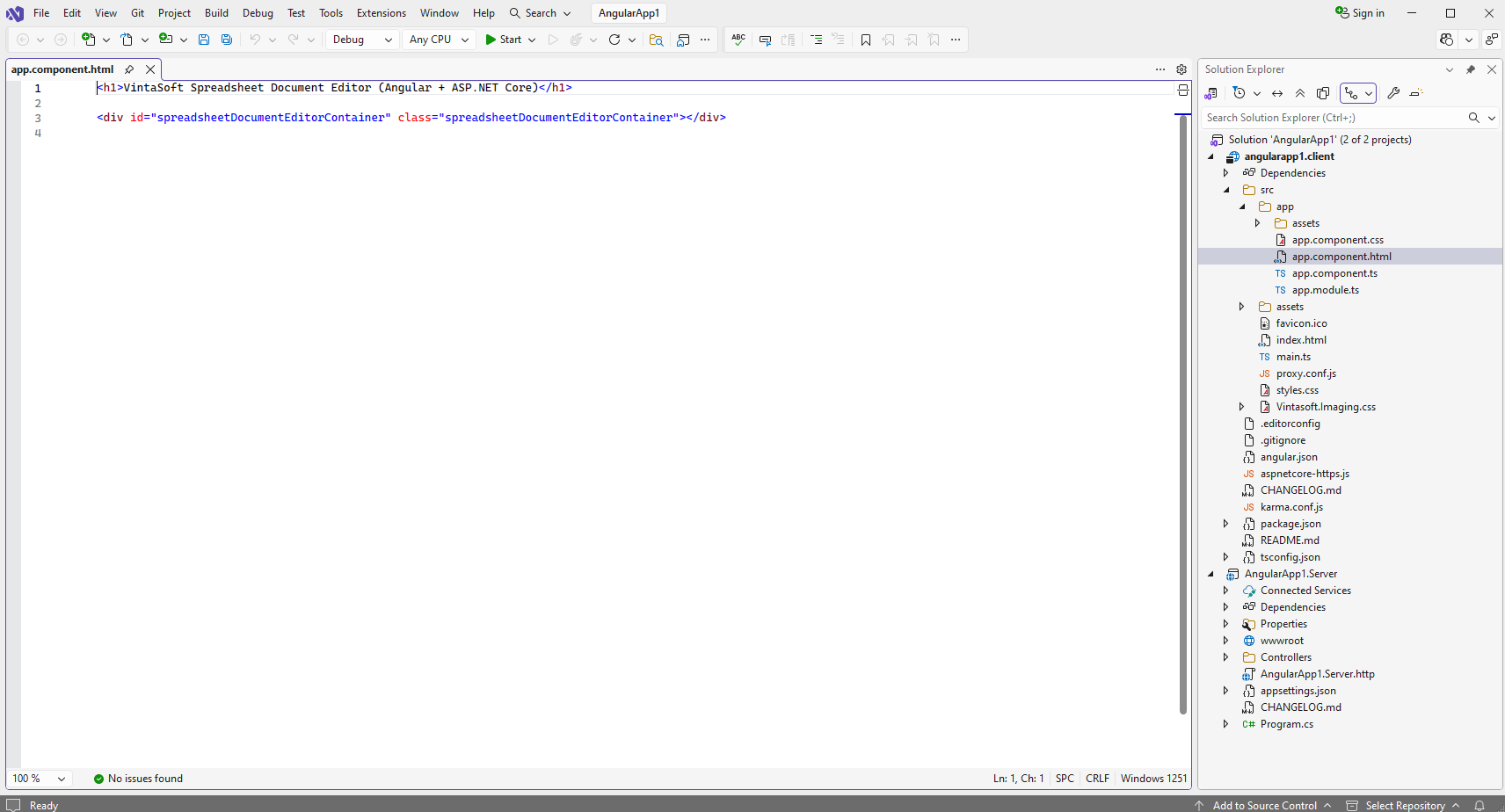Open the 100 % zoom level dropdown
The width and height of the screenshot is (1505, 812).
click(x=39, y=779)
